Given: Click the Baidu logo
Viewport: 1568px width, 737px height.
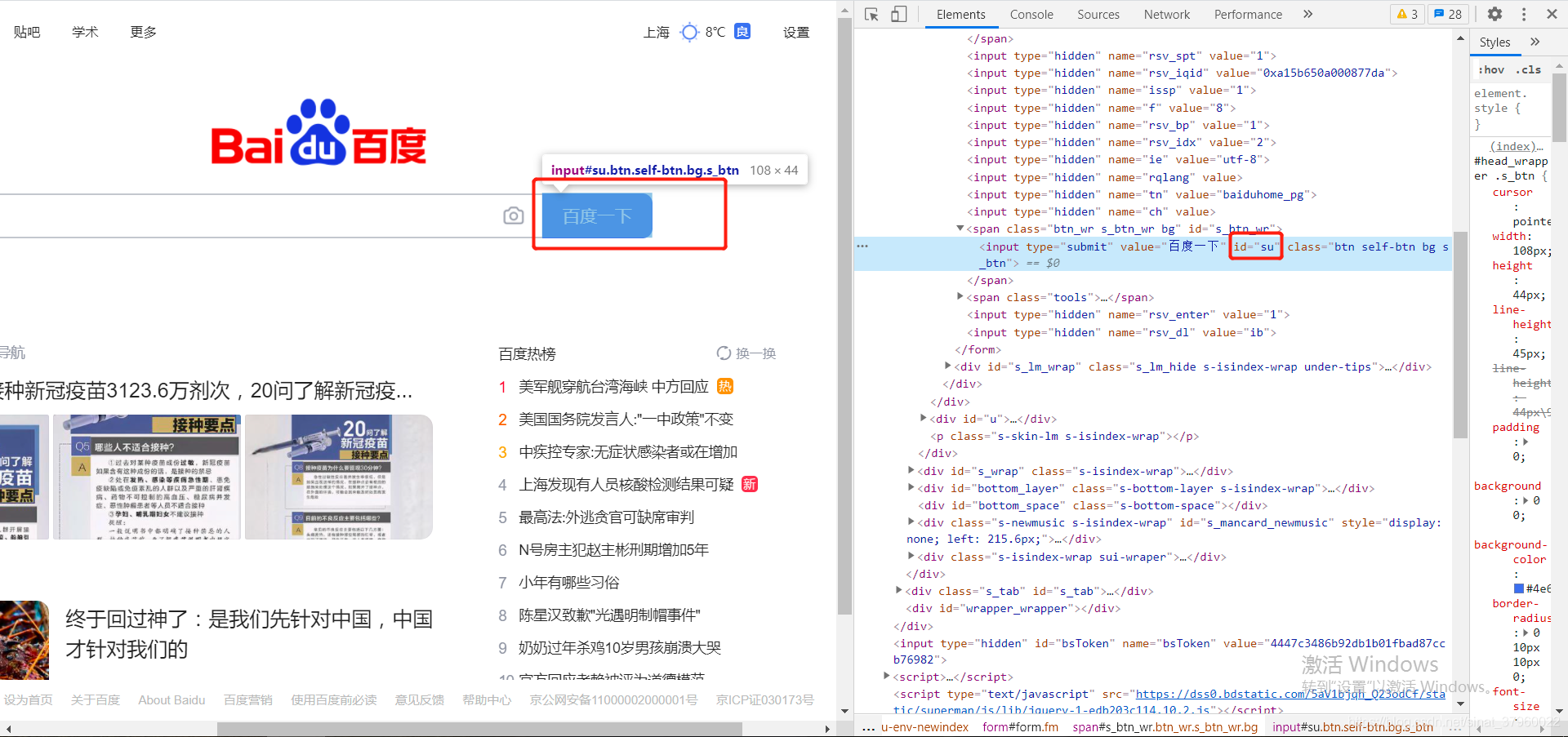Looking at the screenshot, I should coord(318,132).
